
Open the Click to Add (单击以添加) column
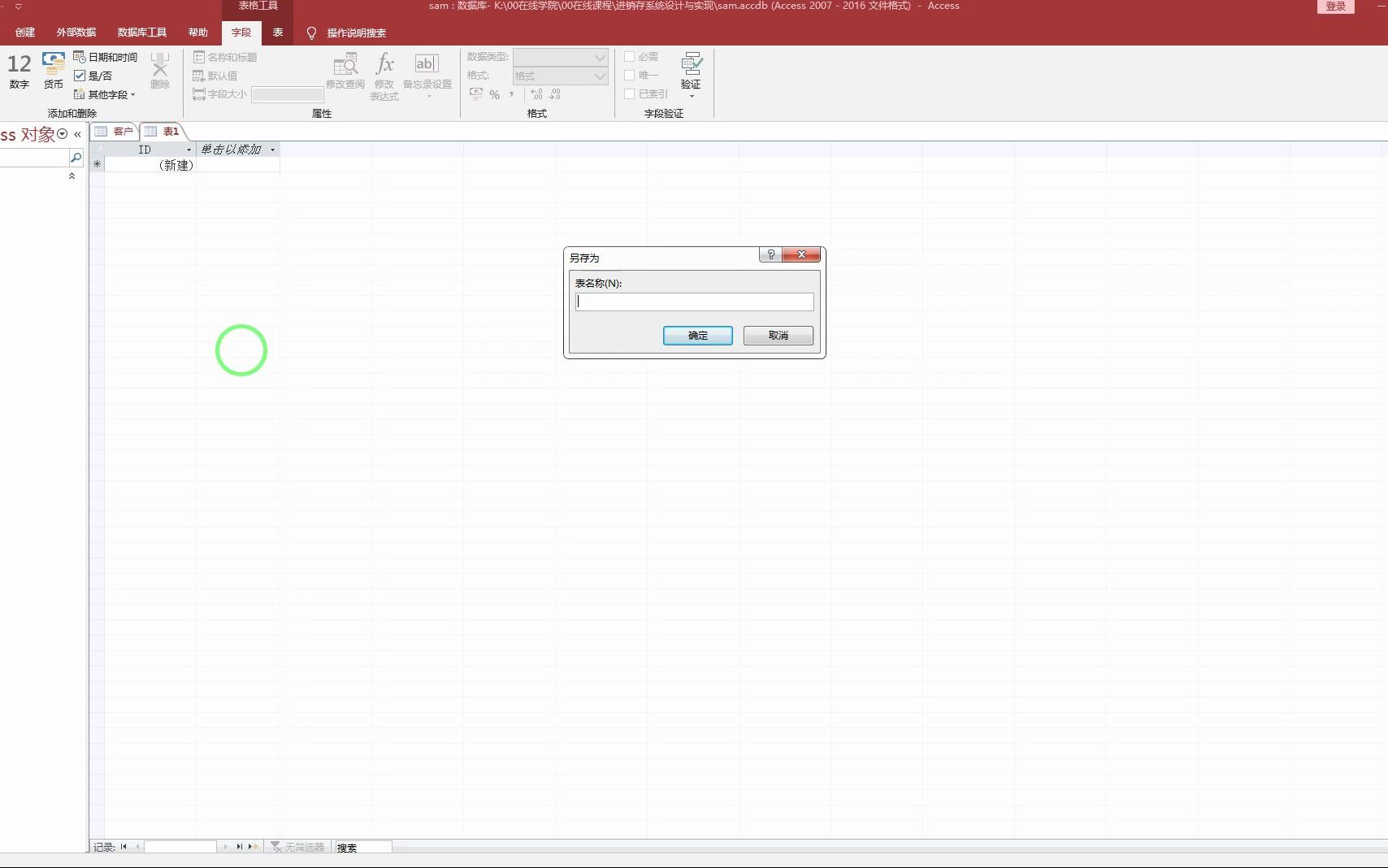(x=238, y=150)
